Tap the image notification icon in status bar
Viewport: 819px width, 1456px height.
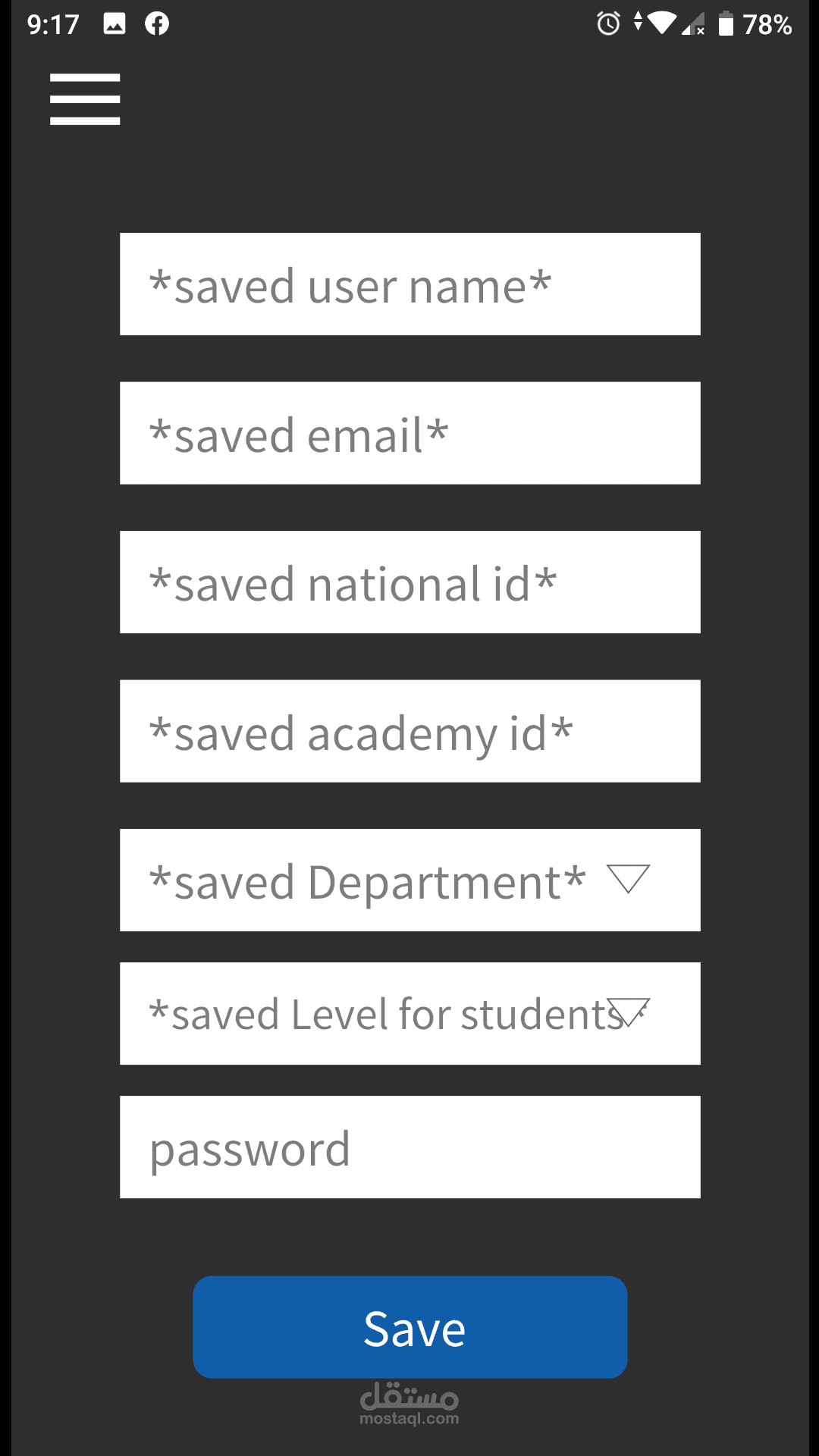(x=115, y=24)
